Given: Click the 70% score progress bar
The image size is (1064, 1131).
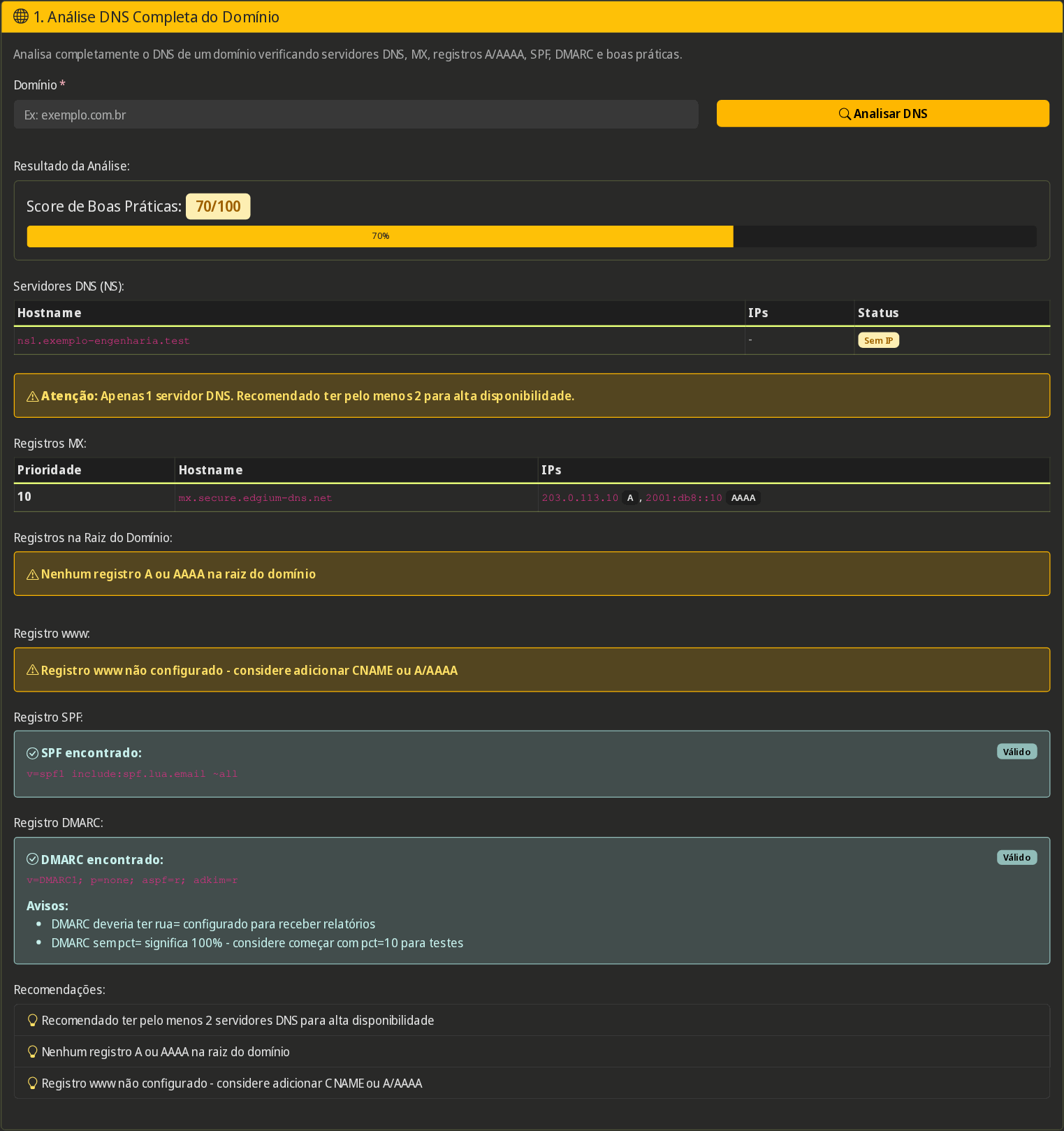Looking at the screenshot, I should click(532, 236).
